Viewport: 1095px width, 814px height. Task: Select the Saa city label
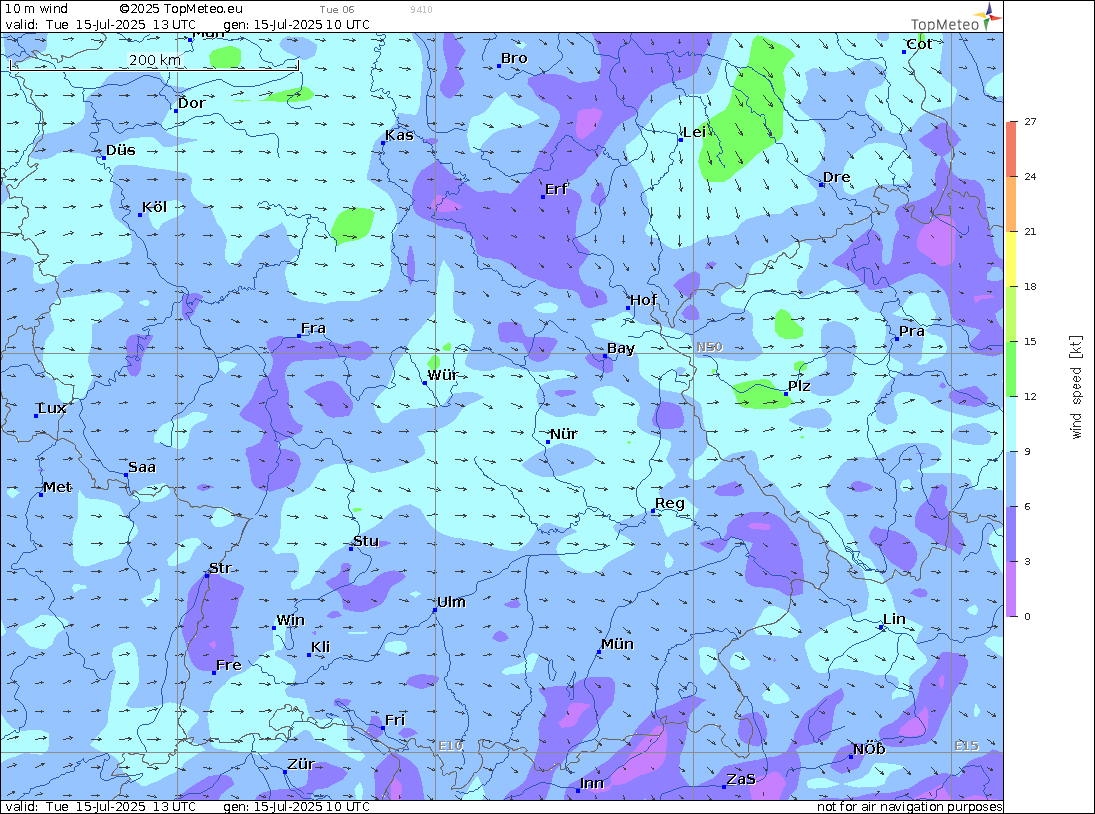[142, 467]
